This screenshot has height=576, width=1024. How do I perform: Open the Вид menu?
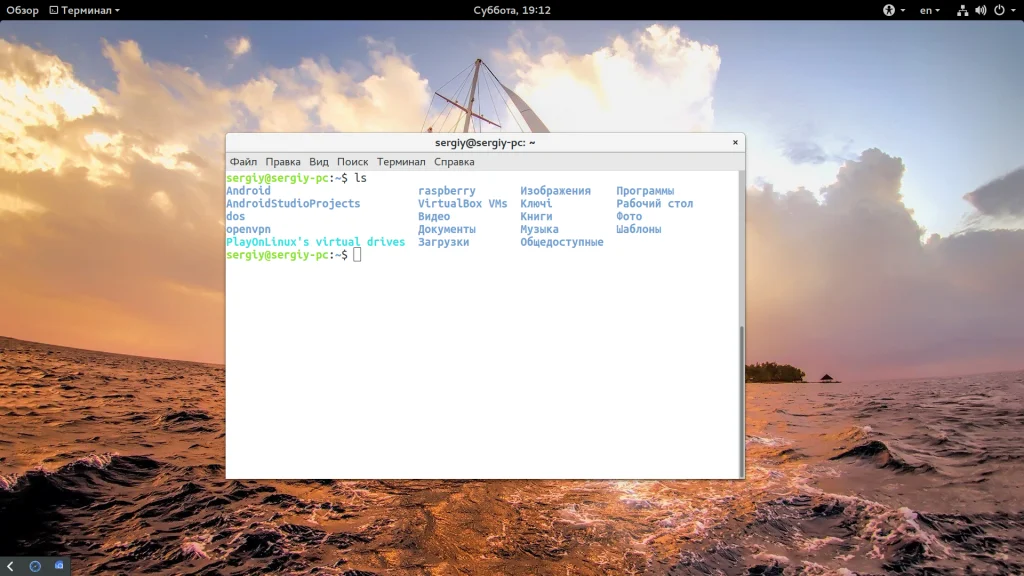(319, 162)
